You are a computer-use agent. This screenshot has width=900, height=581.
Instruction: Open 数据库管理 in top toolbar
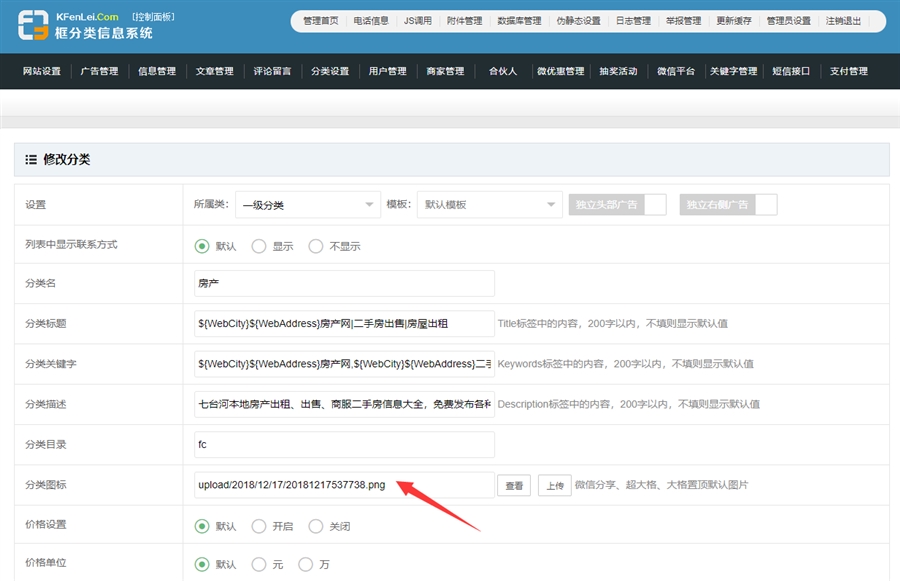pos(519,21)
